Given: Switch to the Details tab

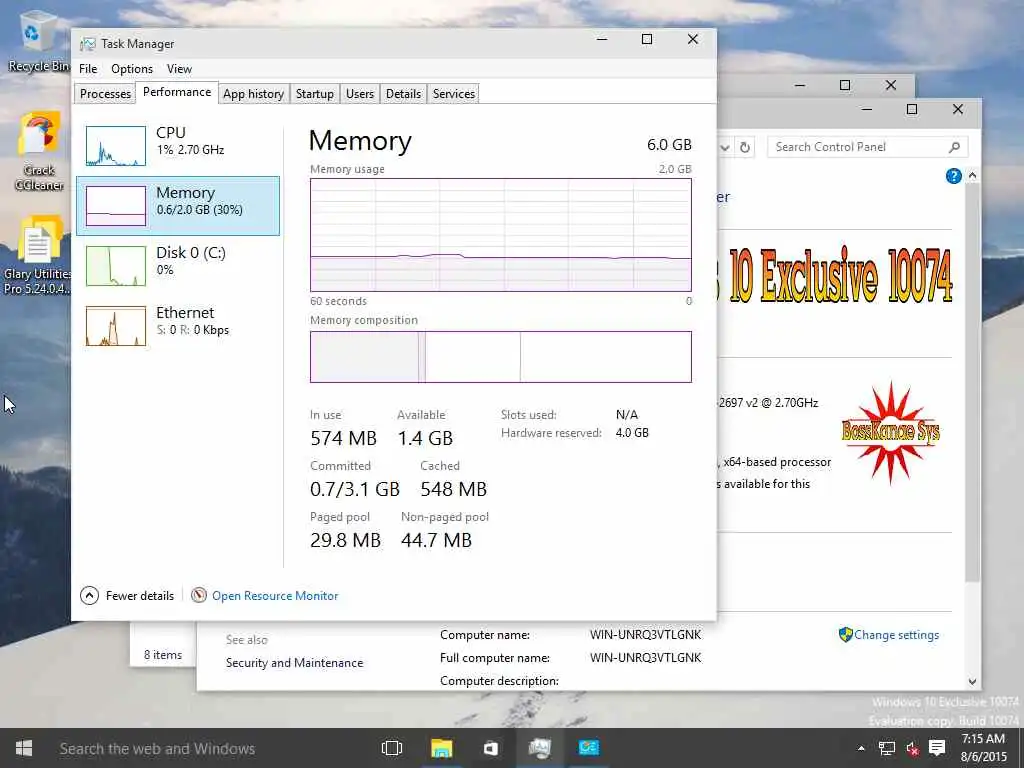Looking at the screenshot, I should pos(404,94).
